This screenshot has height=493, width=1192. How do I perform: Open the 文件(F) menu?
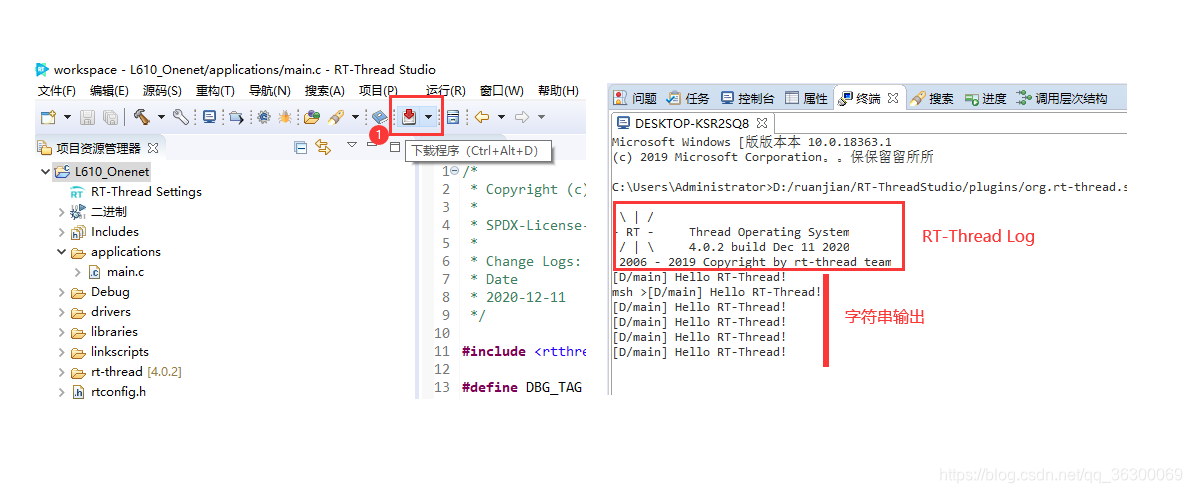(57, 90)
